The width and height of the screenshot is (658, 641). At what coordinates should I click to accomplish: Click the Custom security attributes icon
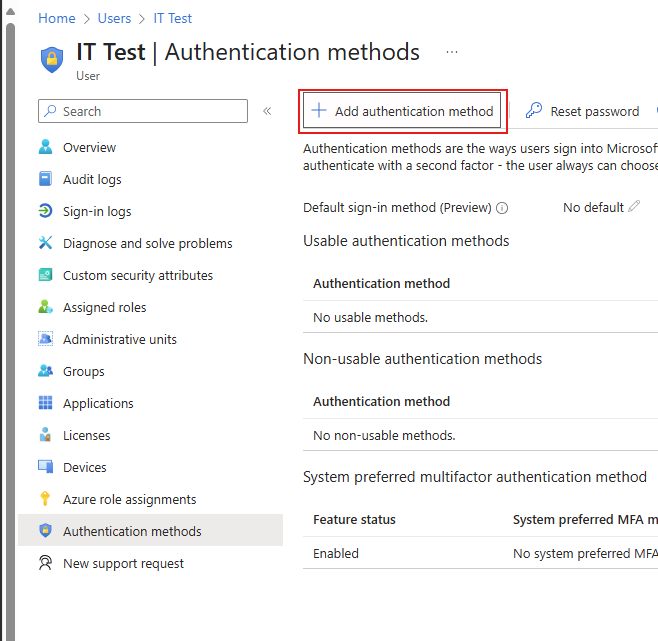click(x=45, y=276)
